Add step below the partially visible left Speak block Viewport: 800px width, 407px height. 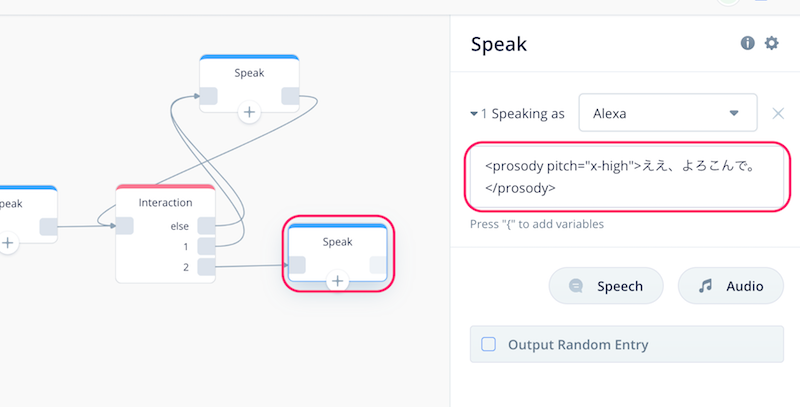tap(7, 243)
